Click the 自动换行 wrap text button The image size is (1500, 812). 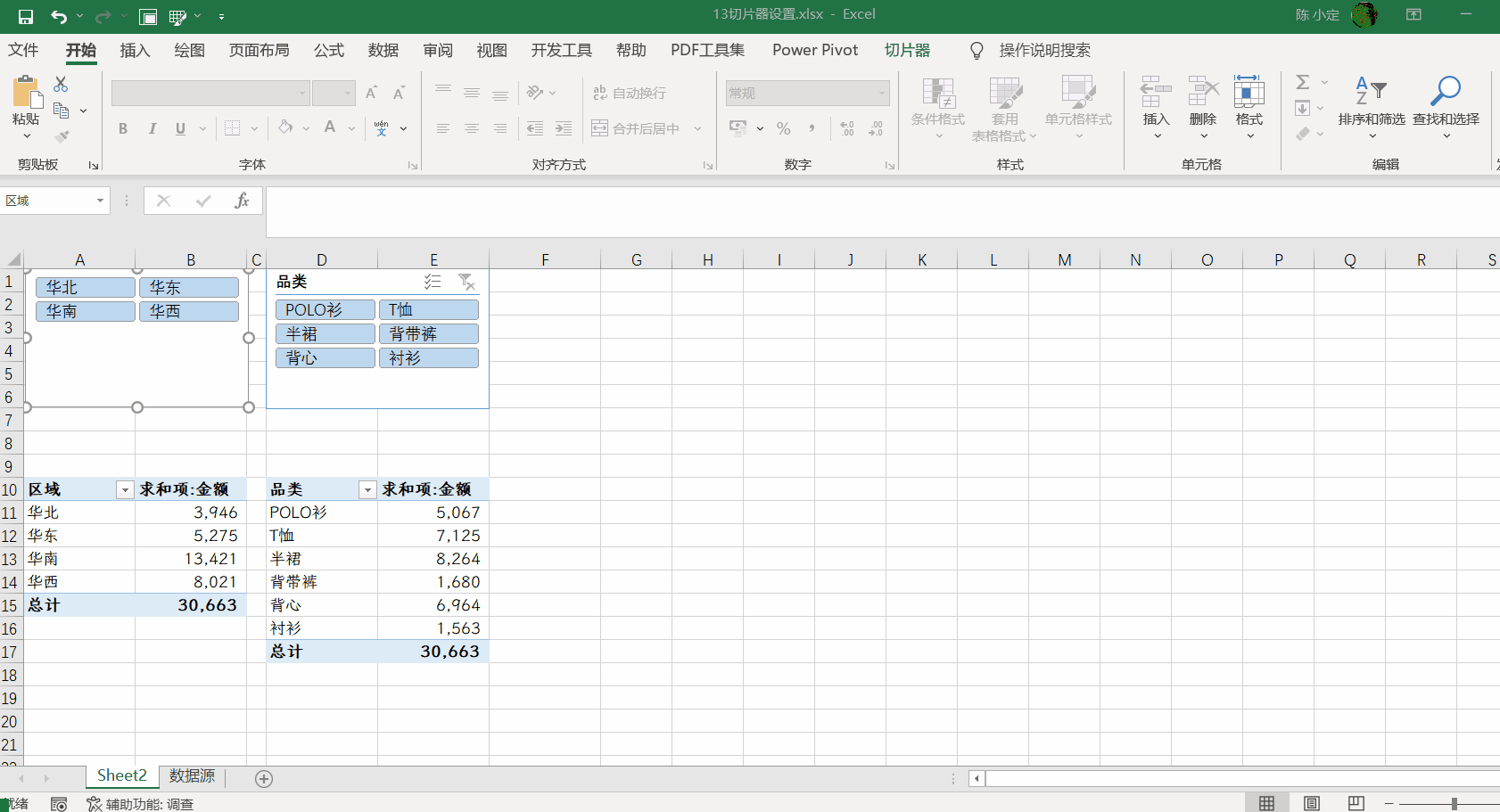tap(630, 93)
